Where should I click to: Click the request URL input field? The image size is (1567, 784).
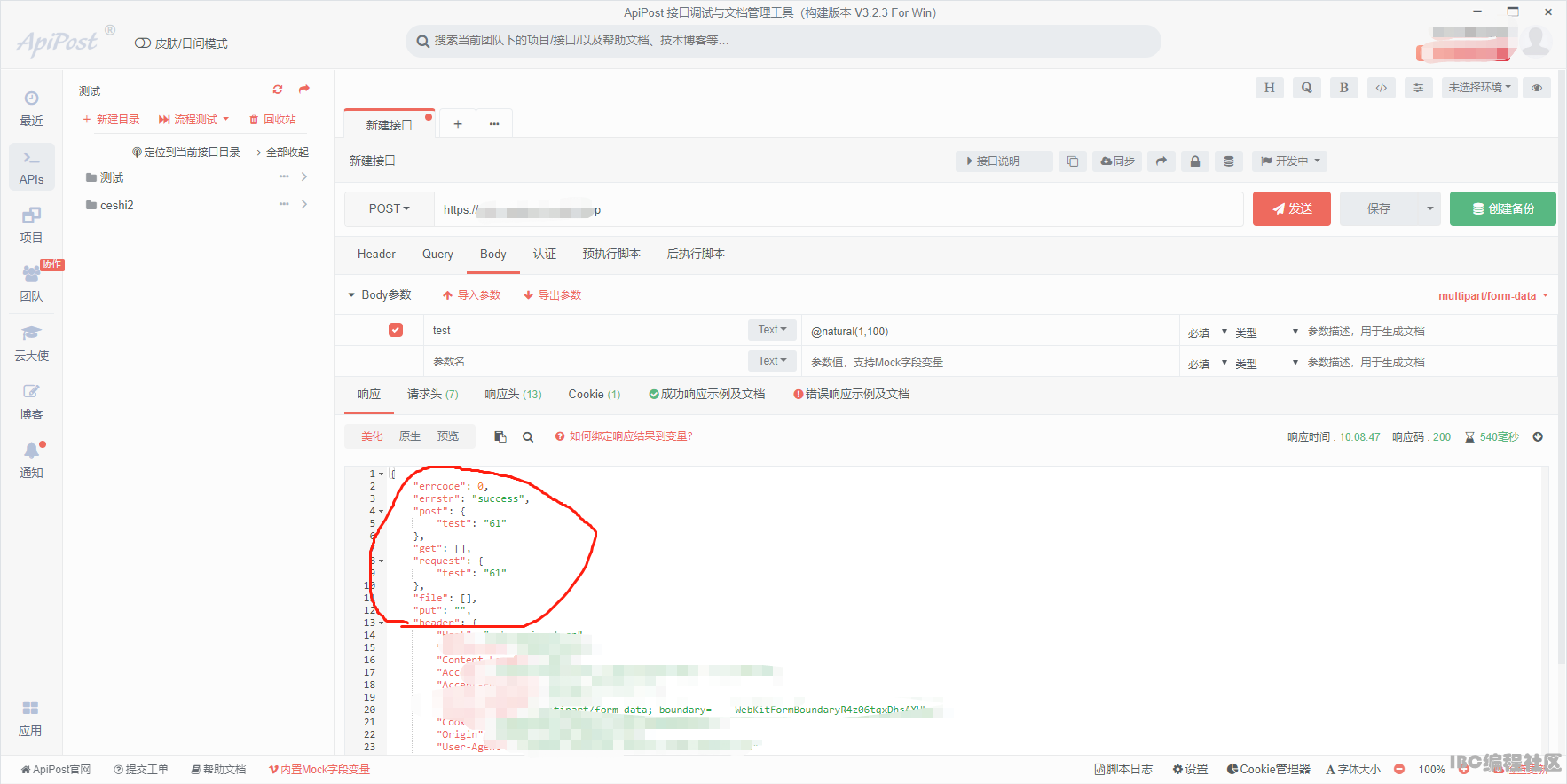click(x=839, y=209)
